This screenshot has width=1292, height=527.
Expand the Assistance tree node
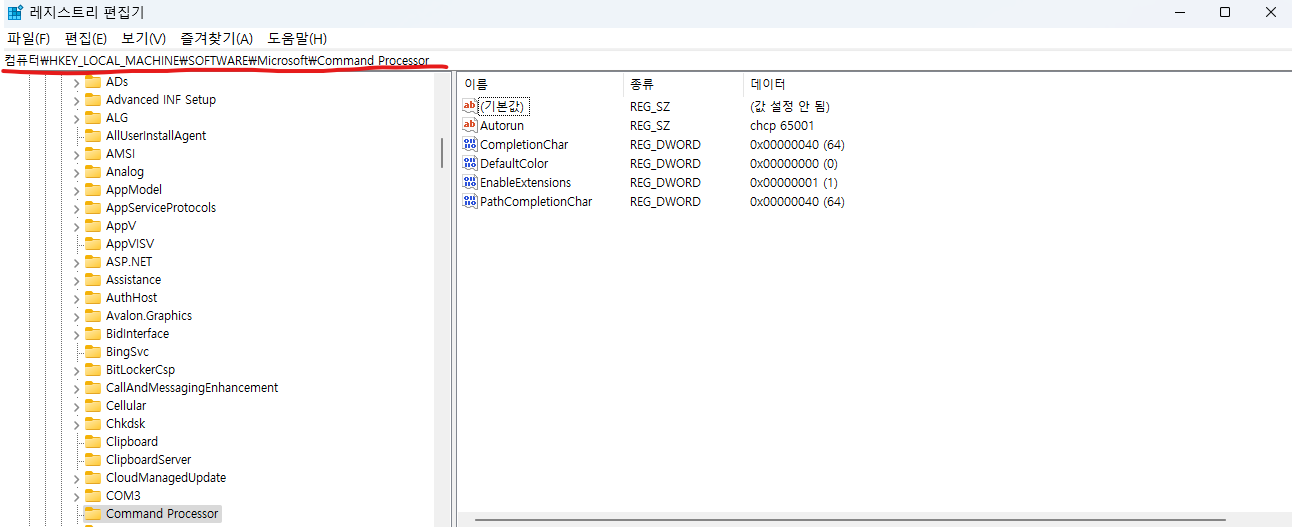[x=76, y=280]
